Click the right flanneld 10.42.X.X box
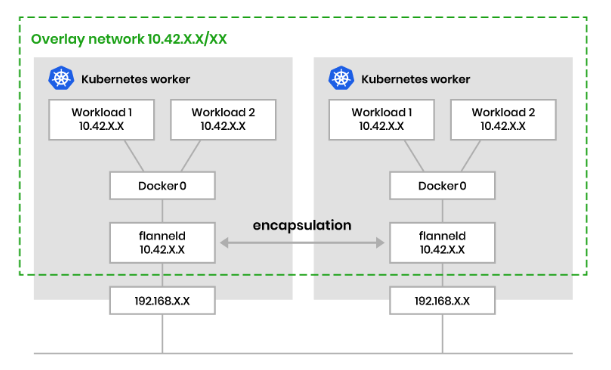 pyautogui.click(x=442, y=243)
